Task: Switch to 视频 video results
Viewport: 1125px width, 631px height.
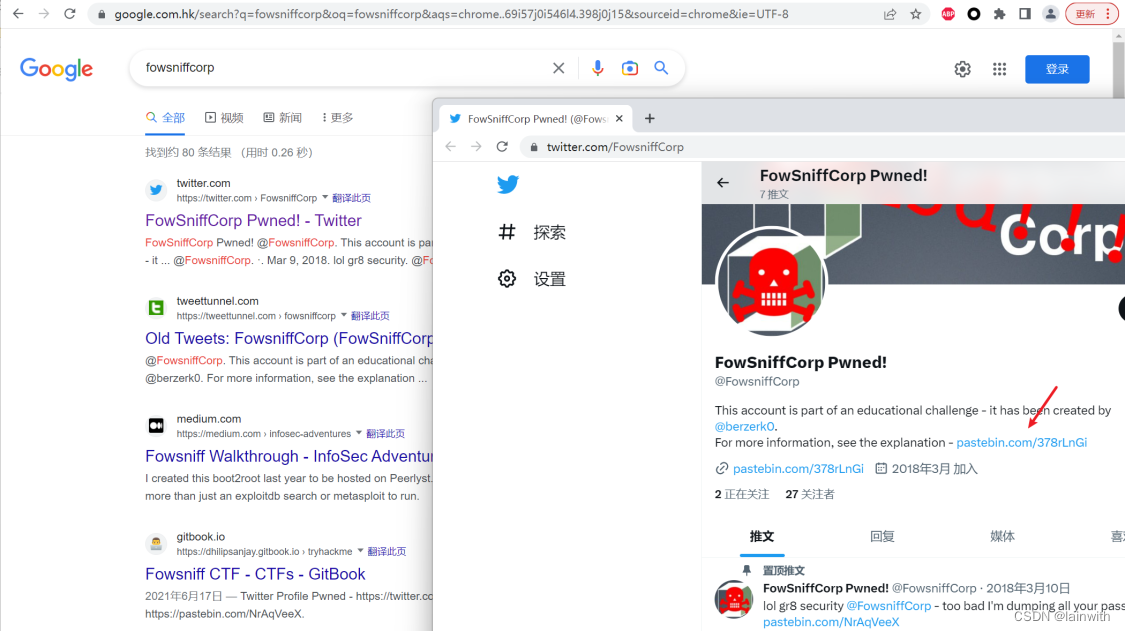Action: (x=224, y=118)
